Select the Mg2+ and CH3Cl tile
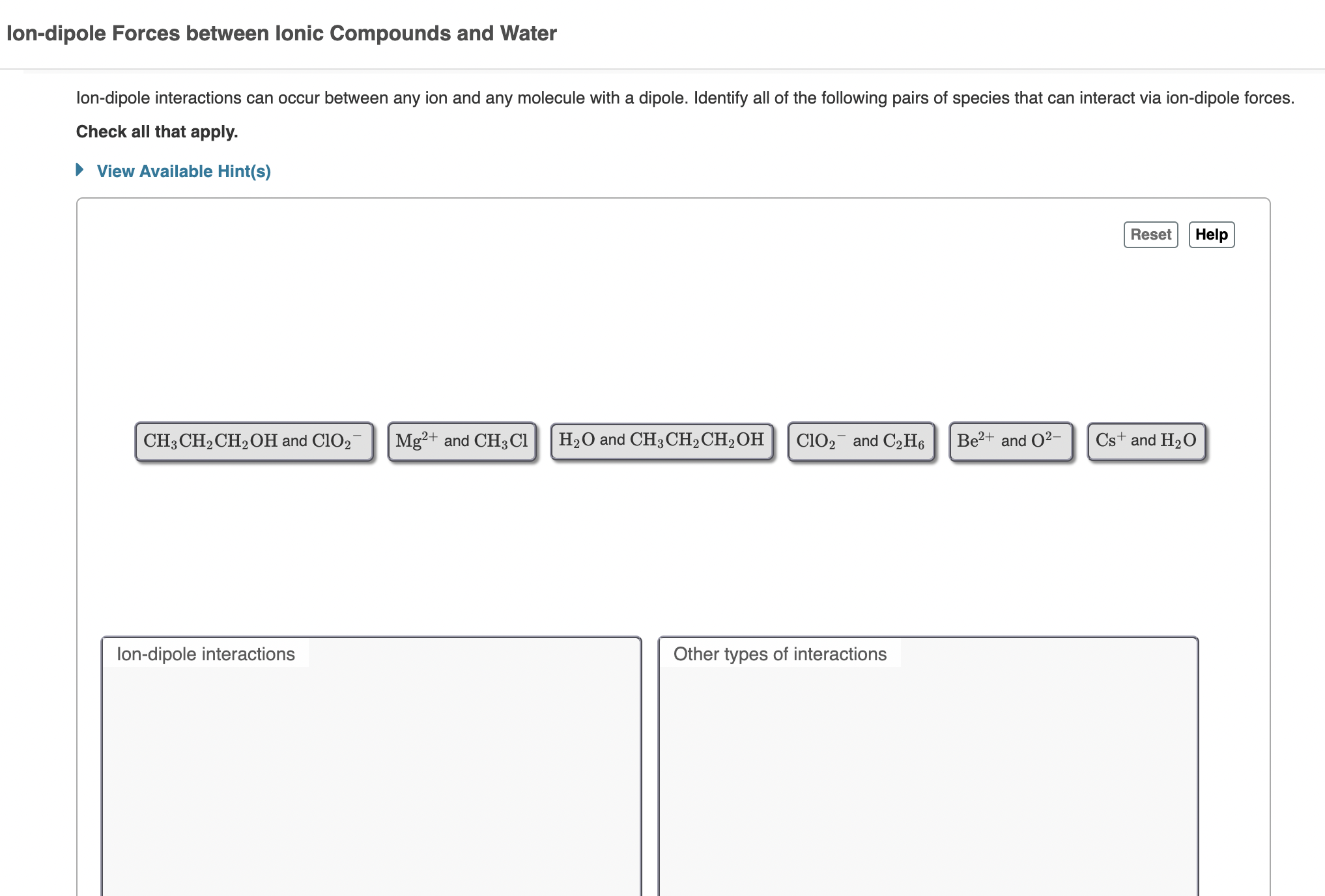The height and width of the screenshot is (896, 1325). pyautogui.click(x=462, y=441)
